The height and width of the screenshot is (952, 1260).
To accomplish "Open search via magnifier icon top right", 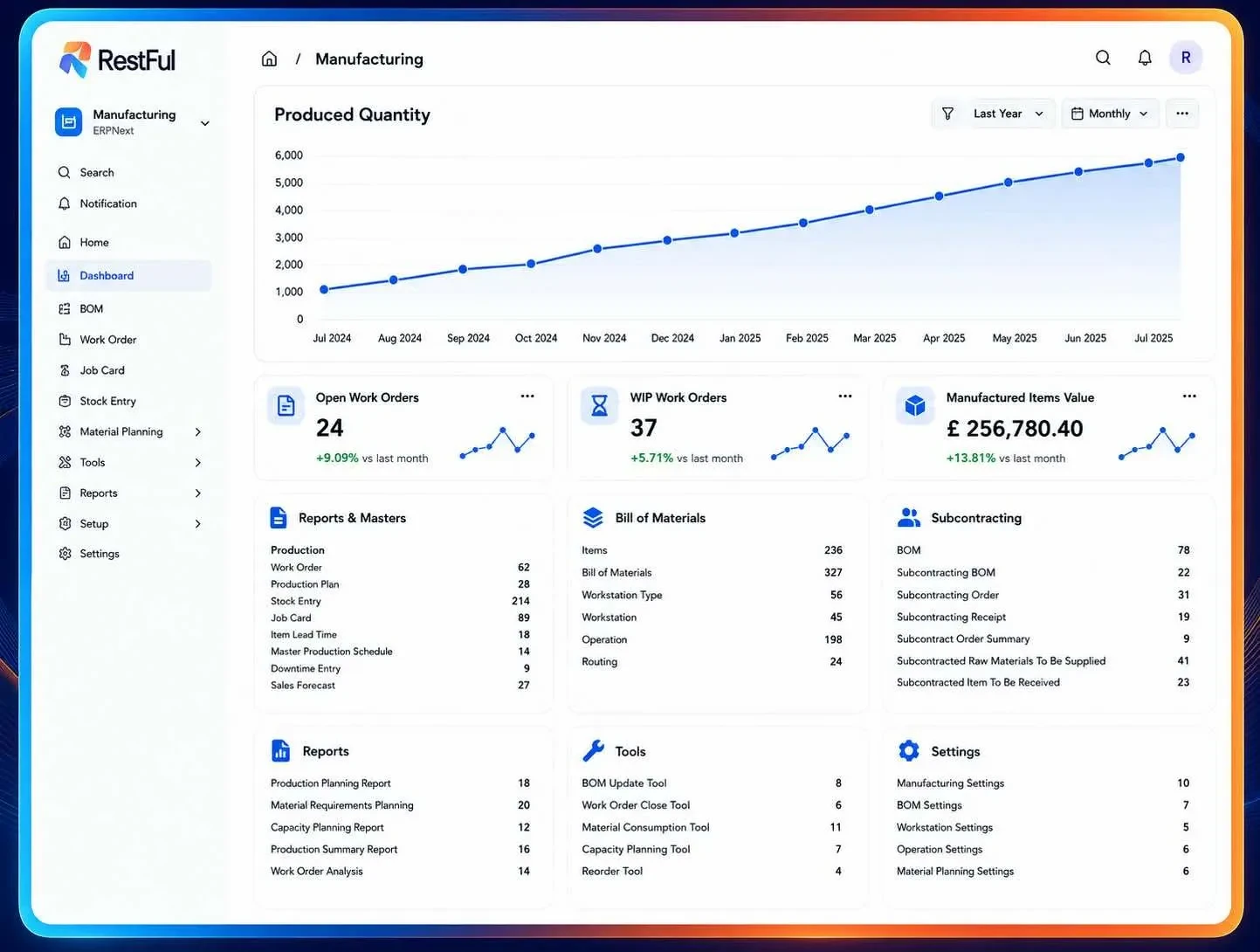I will pos(1103,58).
